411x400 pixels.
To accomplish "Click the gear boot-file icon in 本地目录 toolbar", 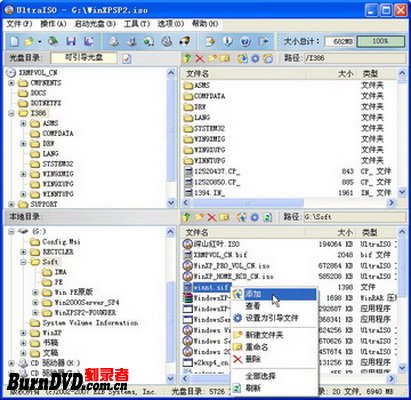I will [x=254, y=217].
